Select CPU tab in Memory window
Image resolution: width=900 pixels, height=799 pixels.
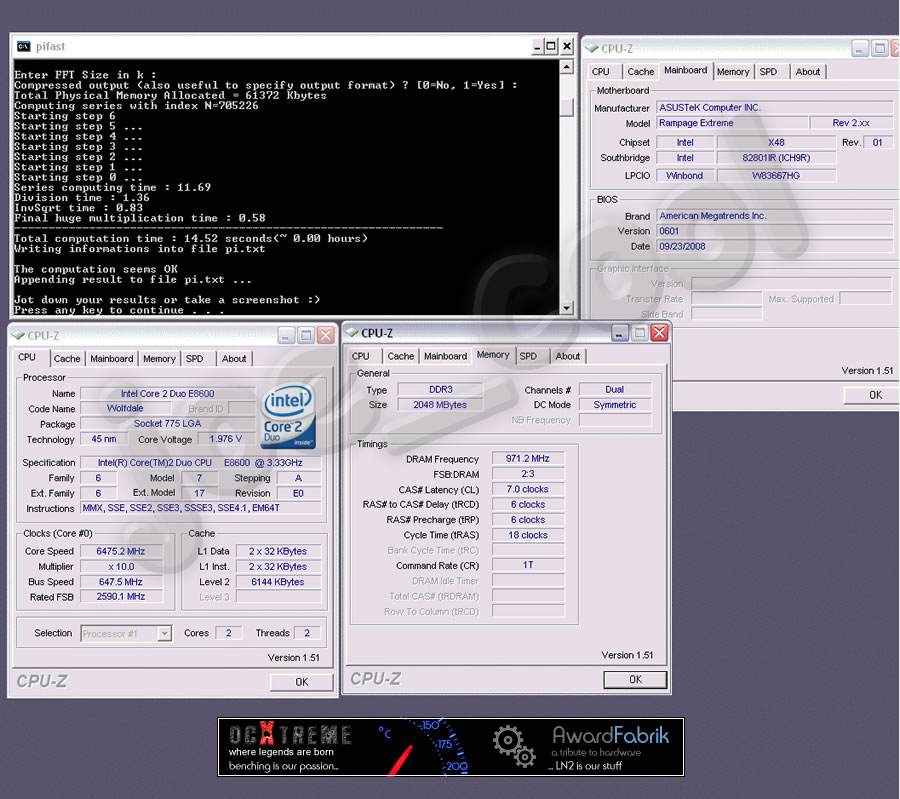tap(360, 356)
